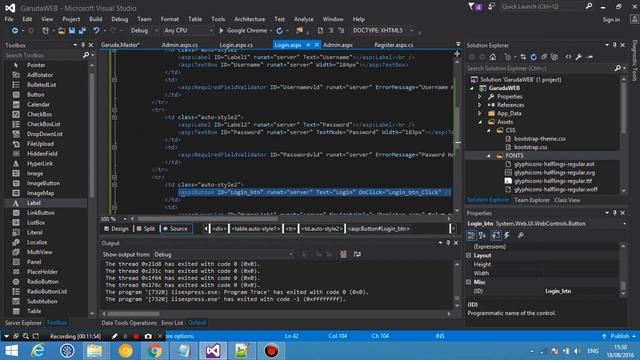This screenshot has width=640, height=360.
Task: Collapse the FONTS folder node
Action: [489, 156]
